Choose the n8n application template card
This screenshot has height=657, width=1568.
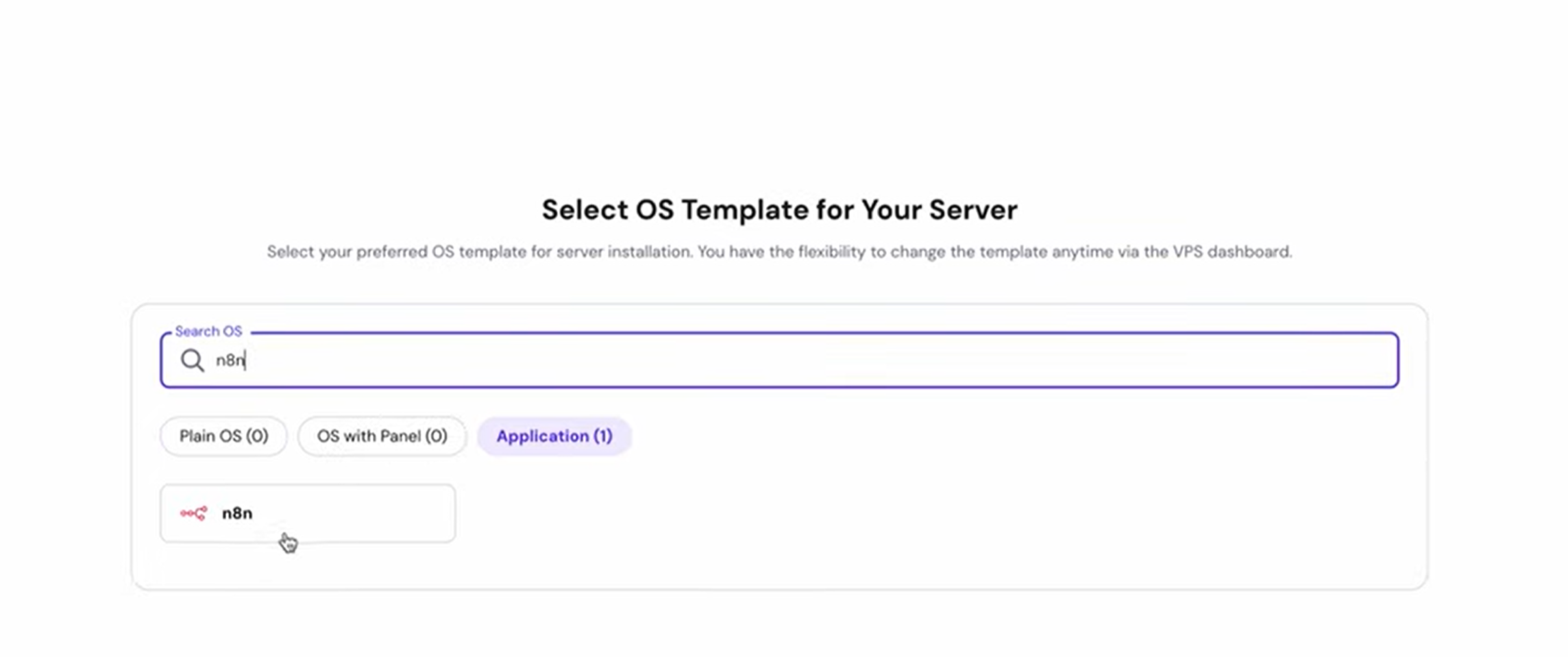pos(308,513)
